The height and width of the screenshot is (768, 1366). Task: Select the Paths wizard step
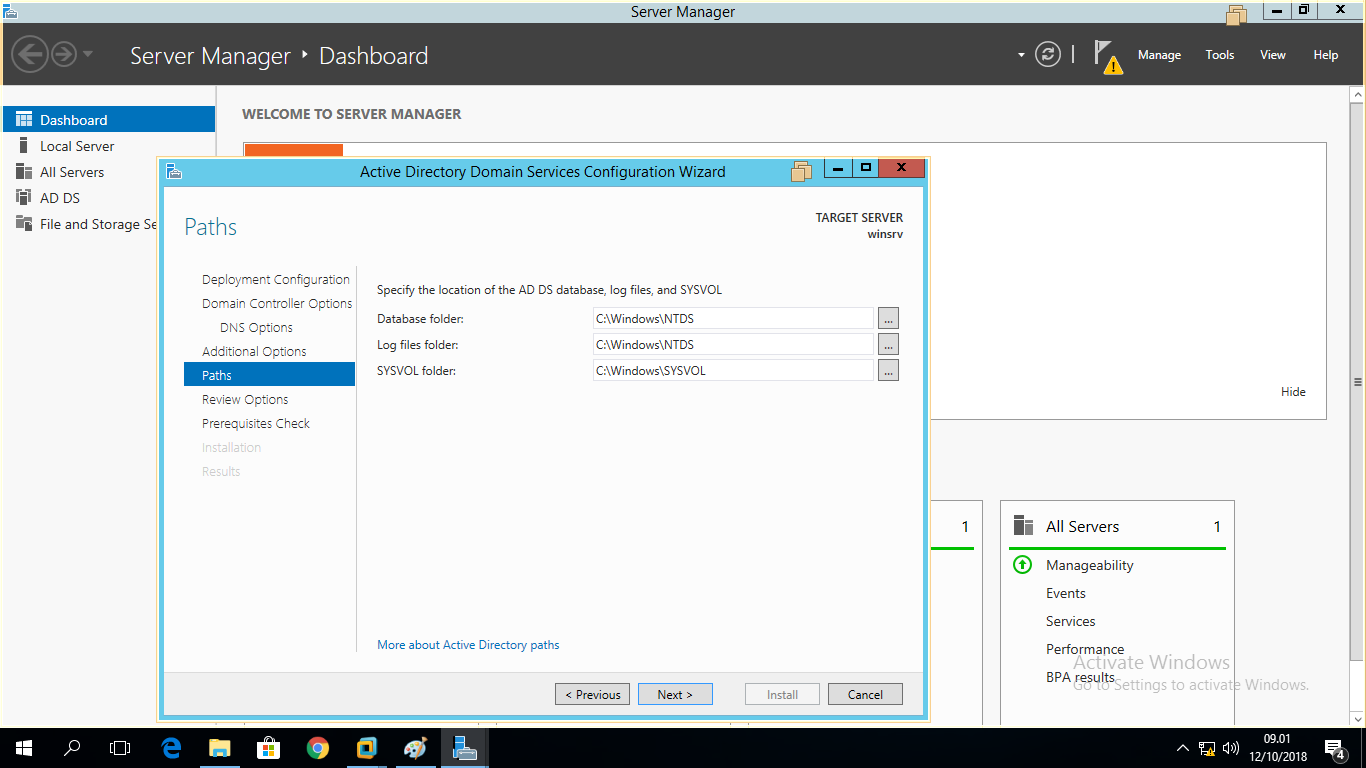pos(270,375)
